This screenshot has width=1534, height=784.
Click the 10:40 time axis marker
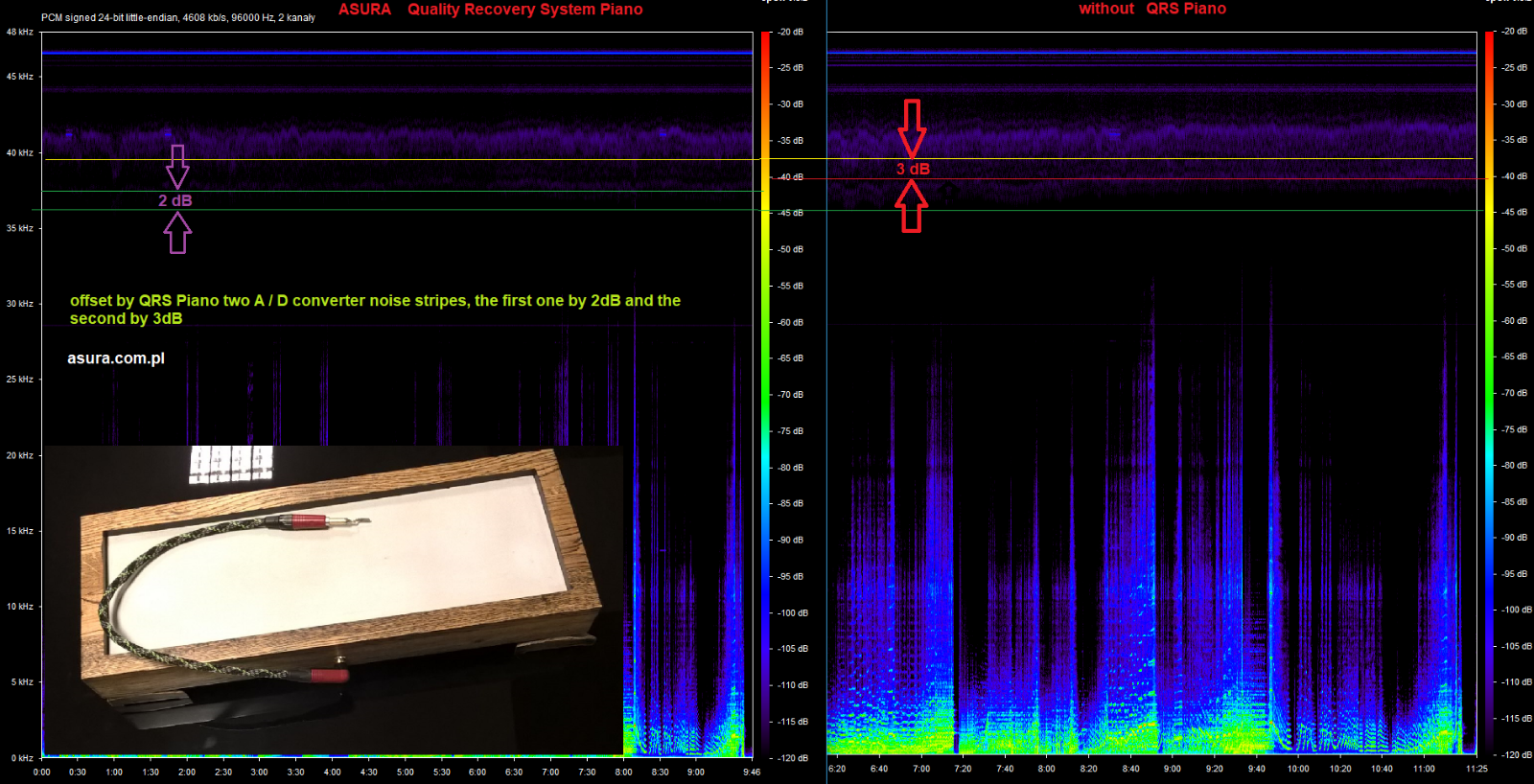click(x=1383, y=769)
